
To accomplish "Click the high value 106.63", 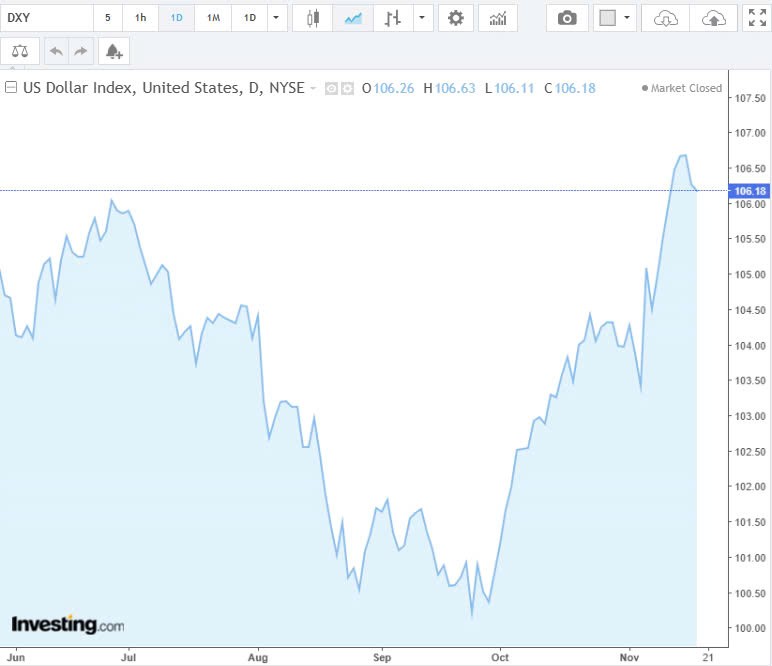I will pos(455,89).
